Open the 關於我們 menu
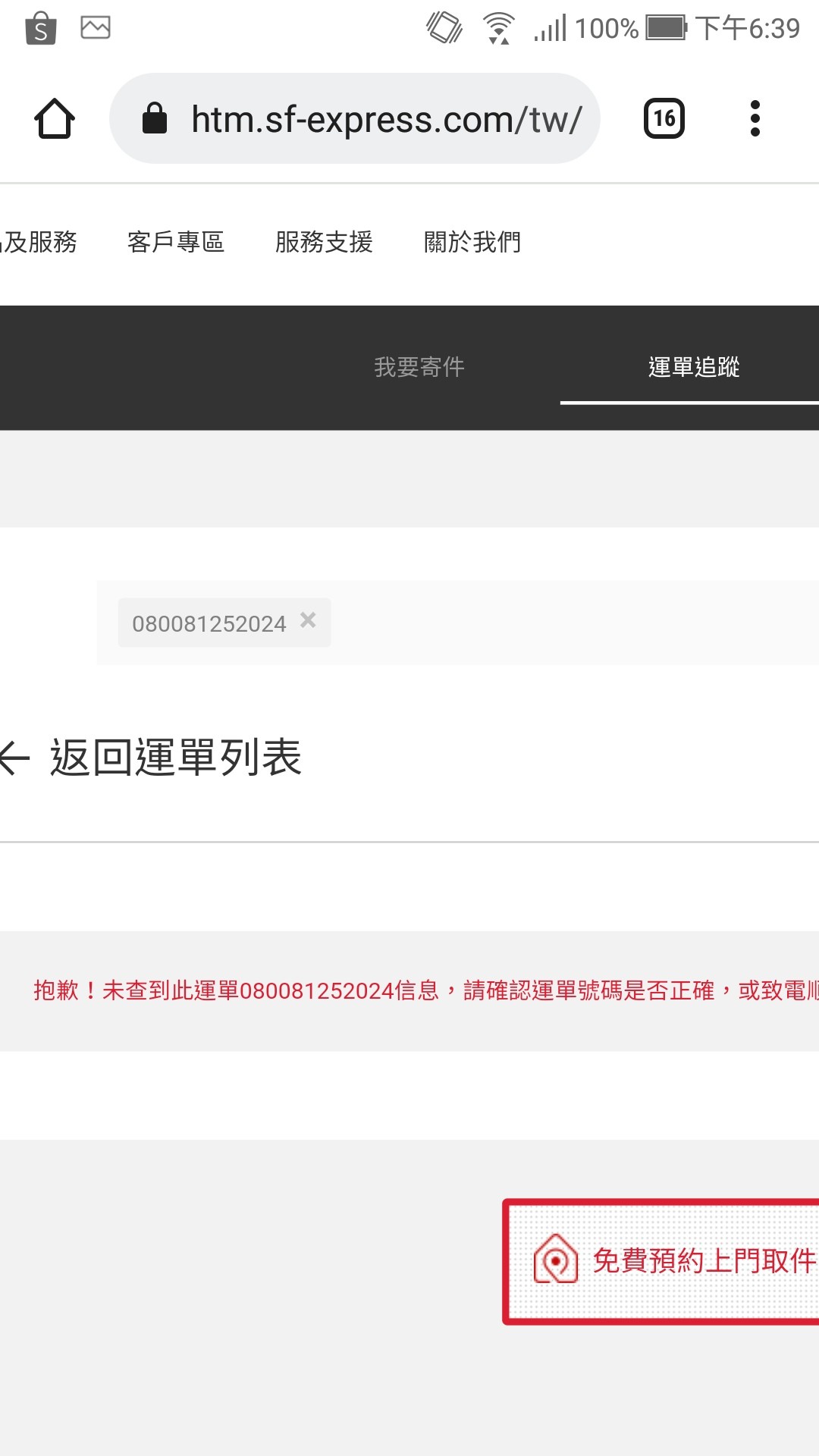 (472, 242)
